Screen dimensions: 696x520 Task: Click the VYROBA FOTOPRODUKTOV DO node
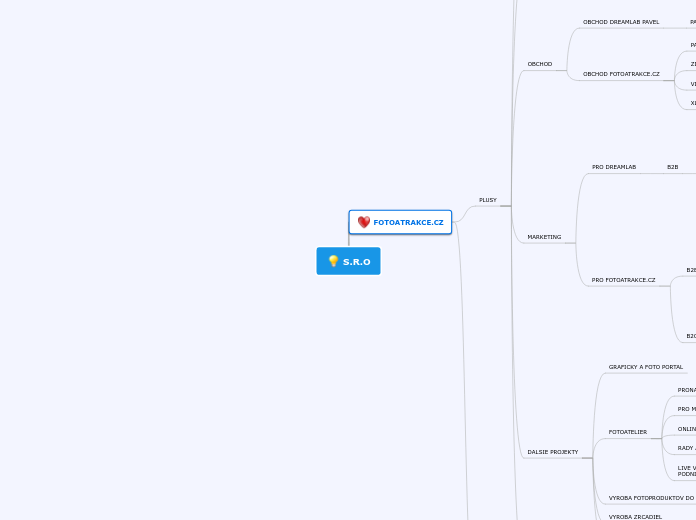coord(651,498)
